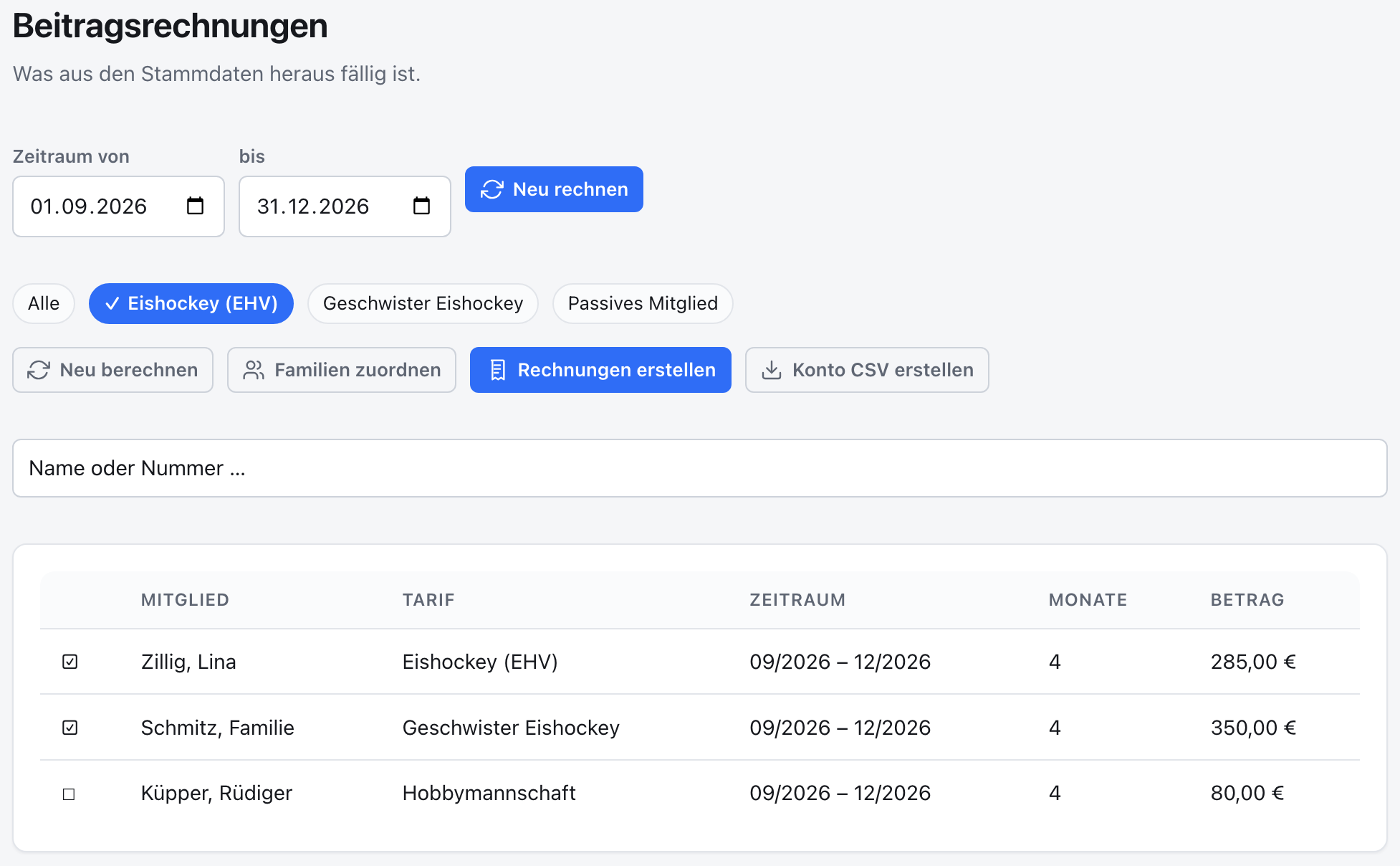Select the Passives Mitglied filter chip

pos(643,303)
